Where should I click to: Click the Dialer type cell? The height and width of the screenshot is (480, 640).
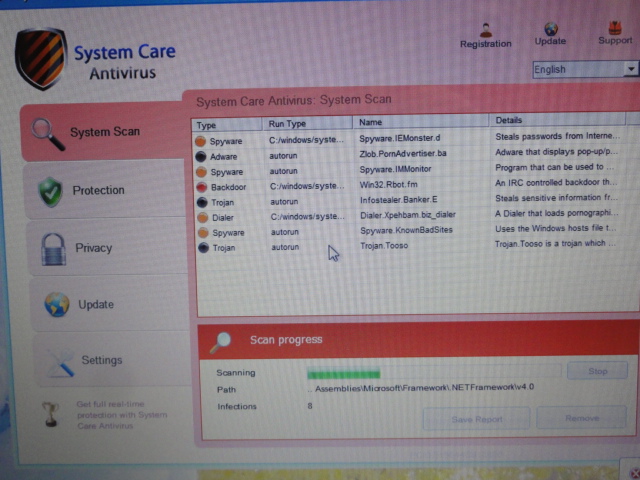(223, 218)
